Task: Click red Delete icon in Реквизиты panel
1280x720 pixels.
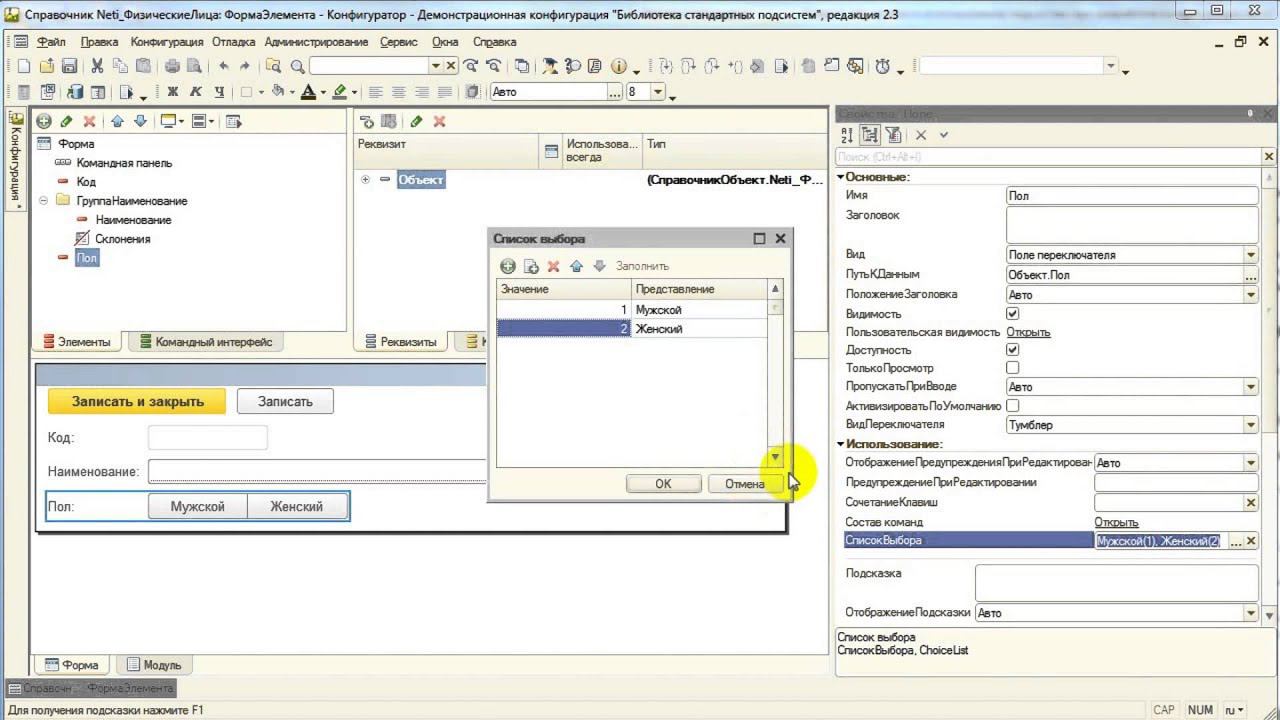Action: pyautogui.click(x=438, y=121)
